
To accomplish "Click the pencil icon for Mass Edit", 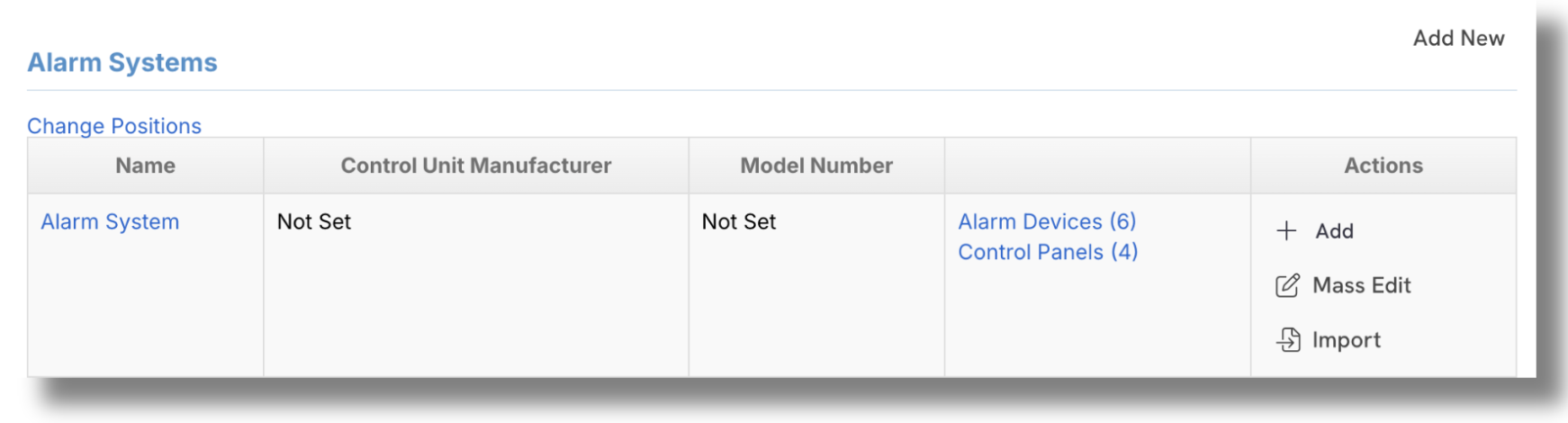I will coord(1287,285).
